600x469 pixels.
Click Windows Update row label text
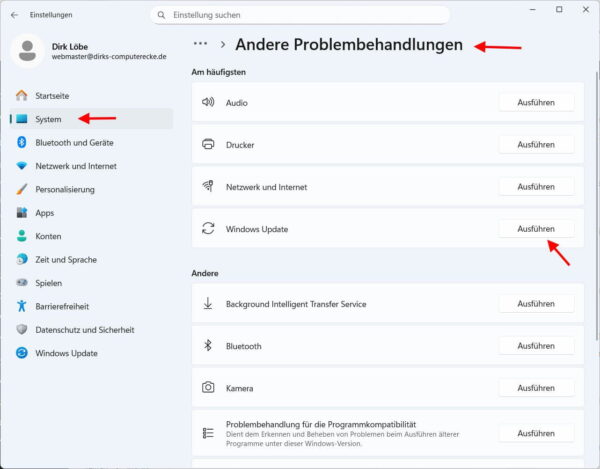pos(257,229)
